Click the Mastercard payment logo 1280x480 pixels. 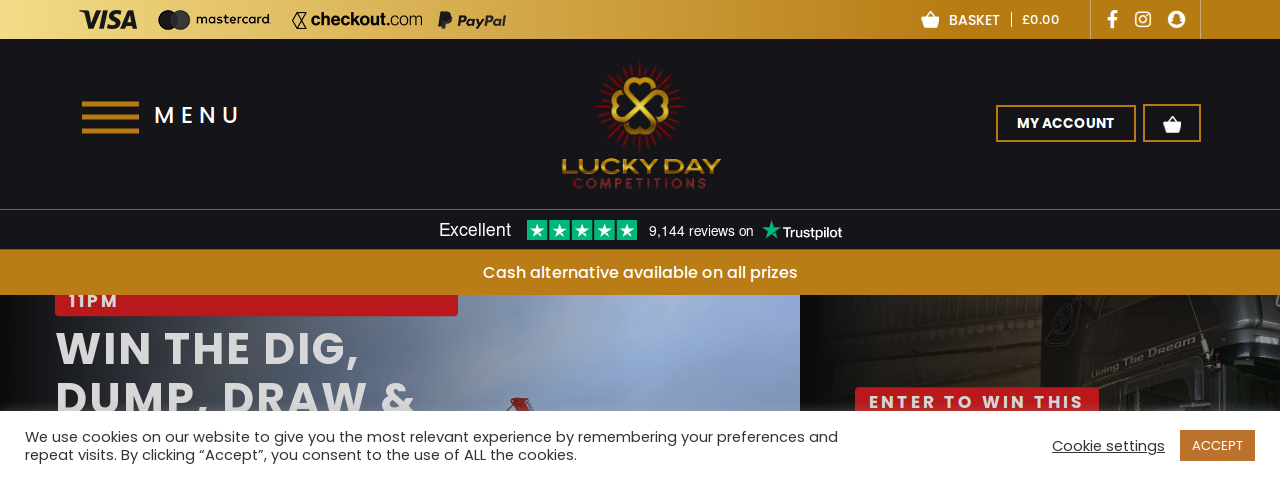click(x=214, y=20)
